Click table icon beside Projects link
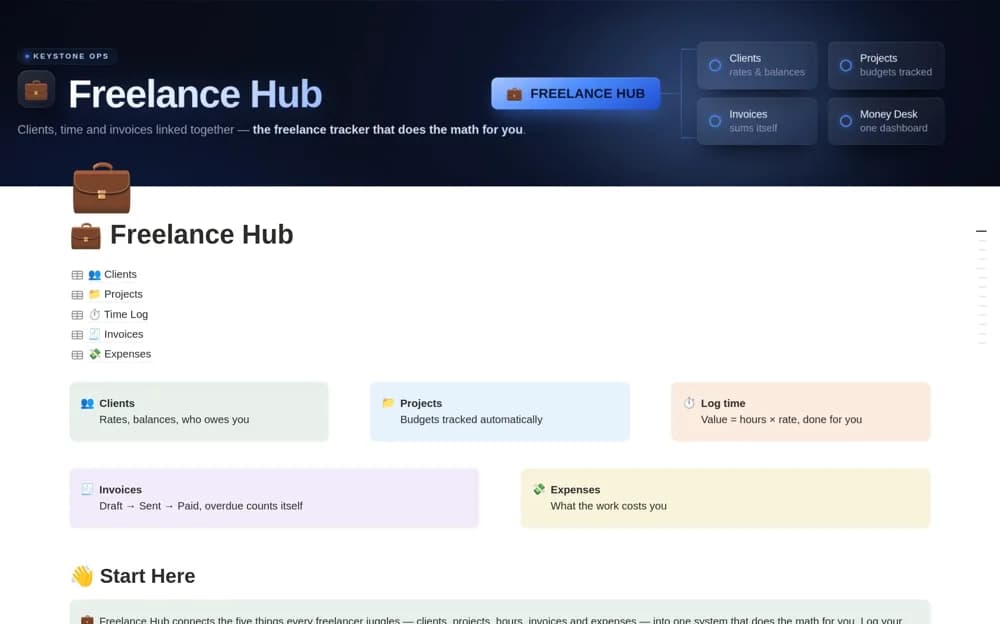This screenshot has height=624, width=1000. pos(77,295)
